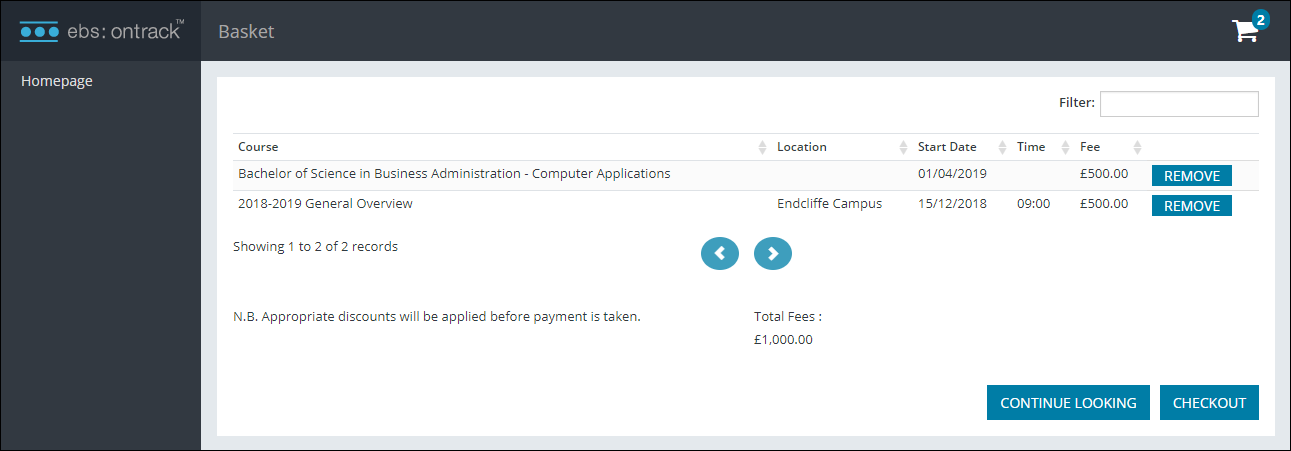This screenshot has width=1291, height=451.
Task: Click the Endcliffe Campus location cell
Action: 829,204
